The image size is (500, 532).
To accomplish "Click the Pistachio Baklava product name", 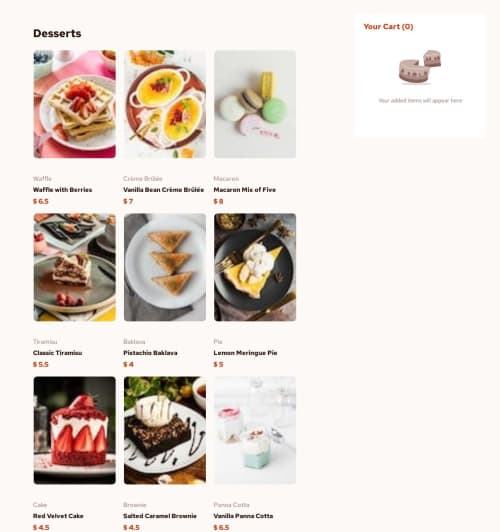I will 150,353.
